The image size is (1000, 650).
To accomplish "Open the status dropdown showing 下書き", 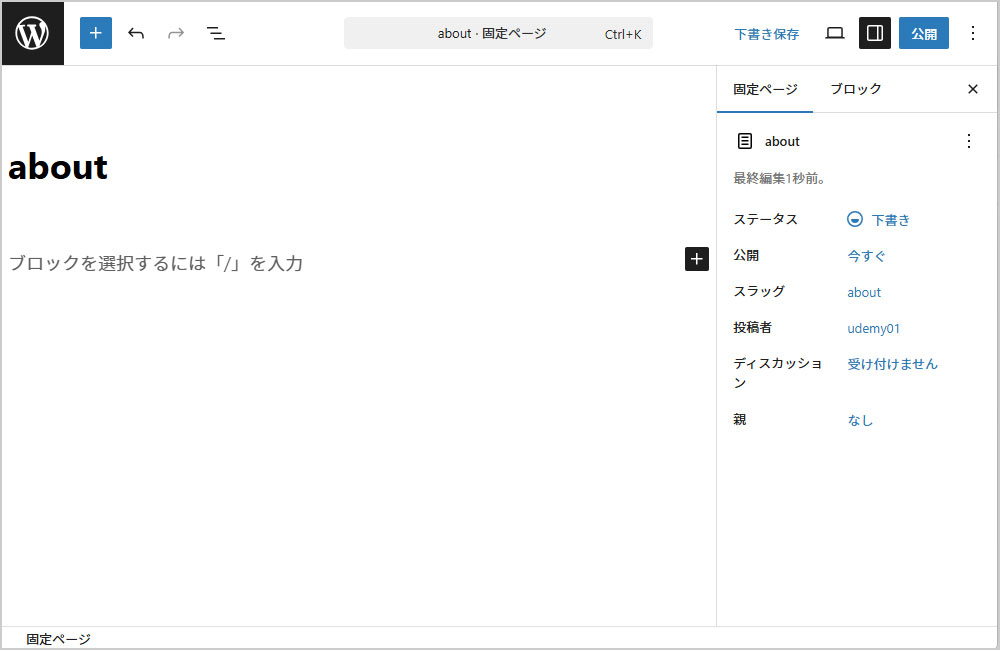I will [879, 220].
